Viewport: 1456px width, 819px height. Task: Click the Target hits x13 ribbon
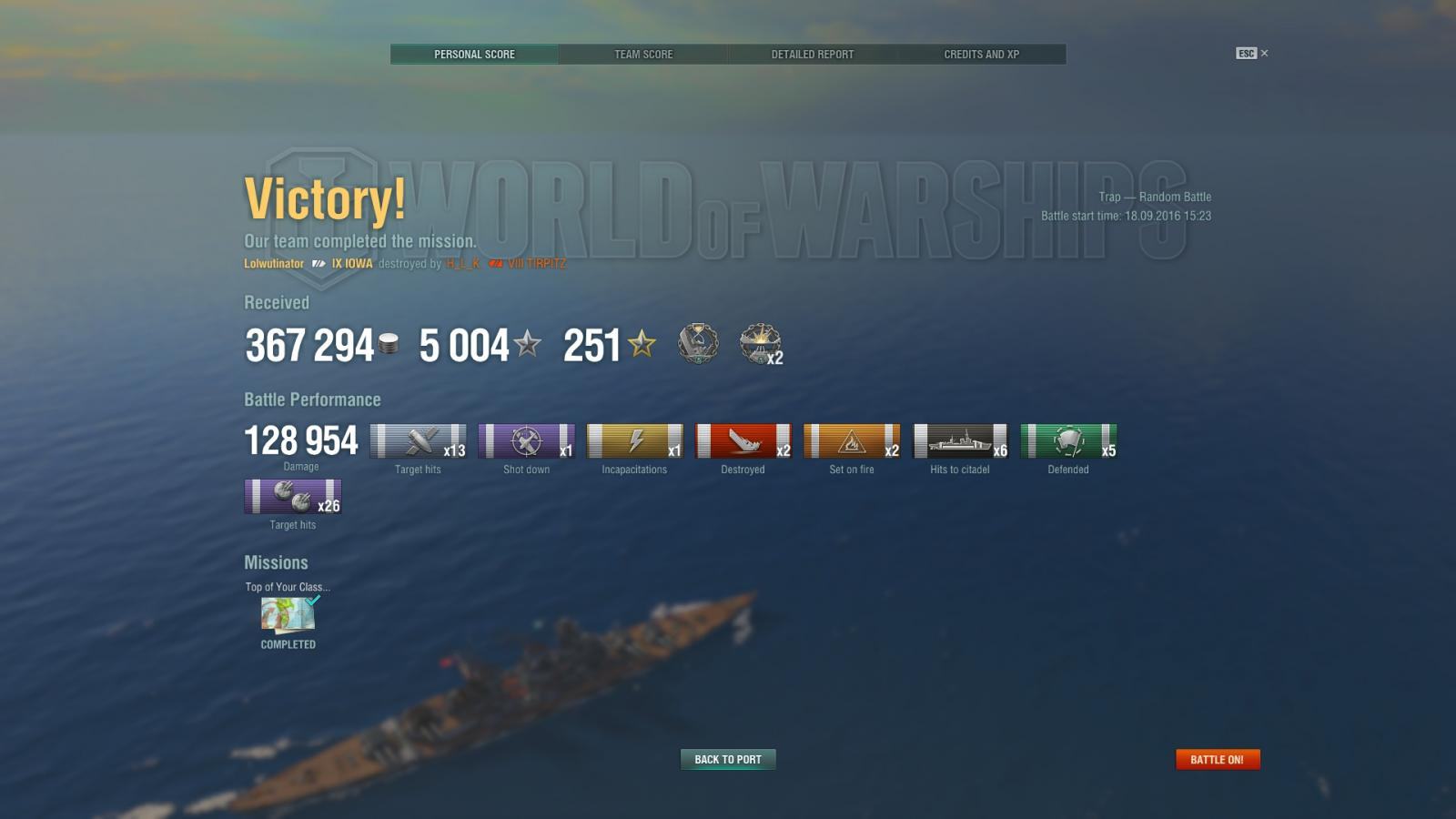pos(418,441)
